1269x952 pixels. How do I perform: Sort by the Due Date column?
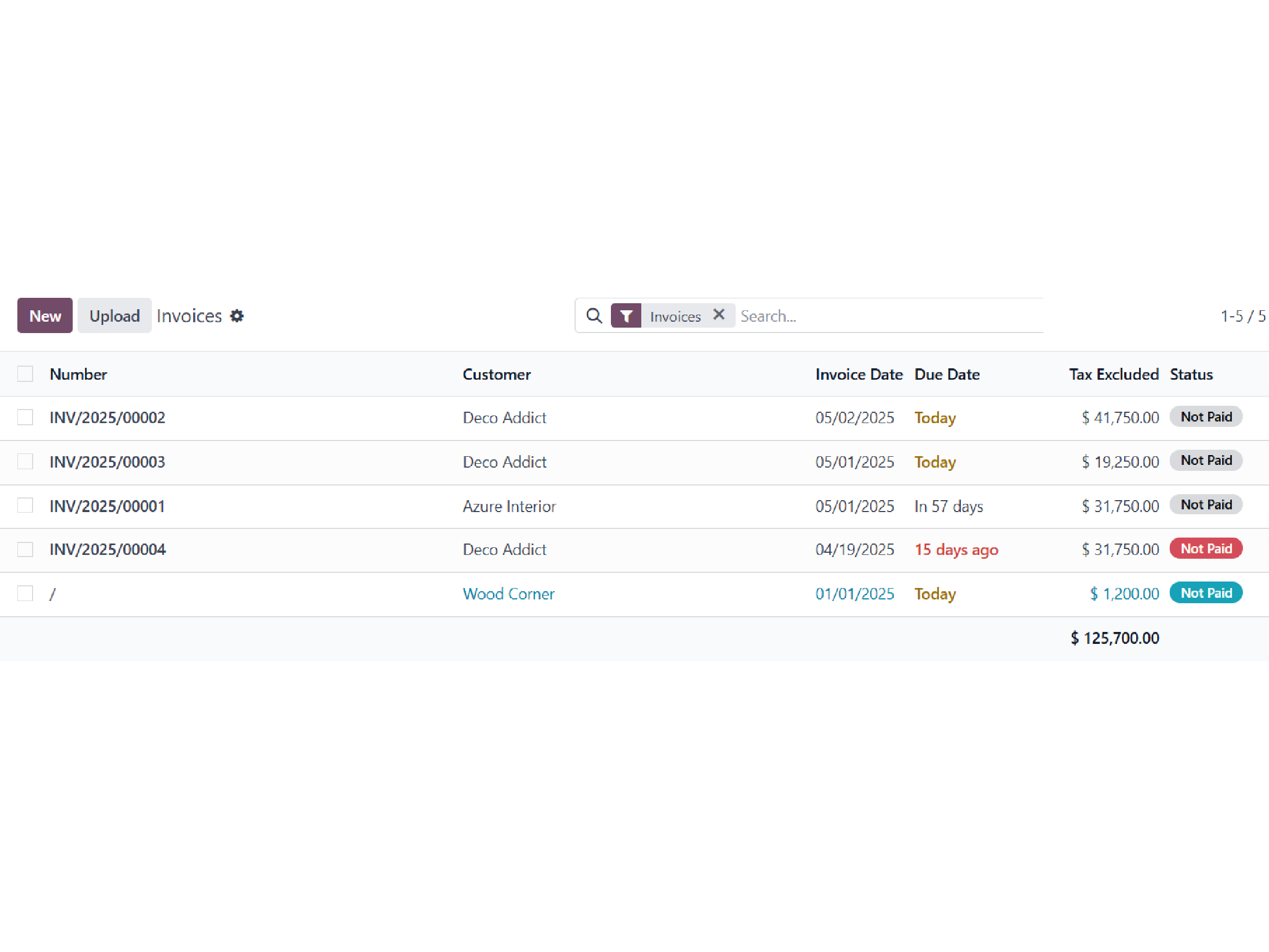(x=947, y=374)
